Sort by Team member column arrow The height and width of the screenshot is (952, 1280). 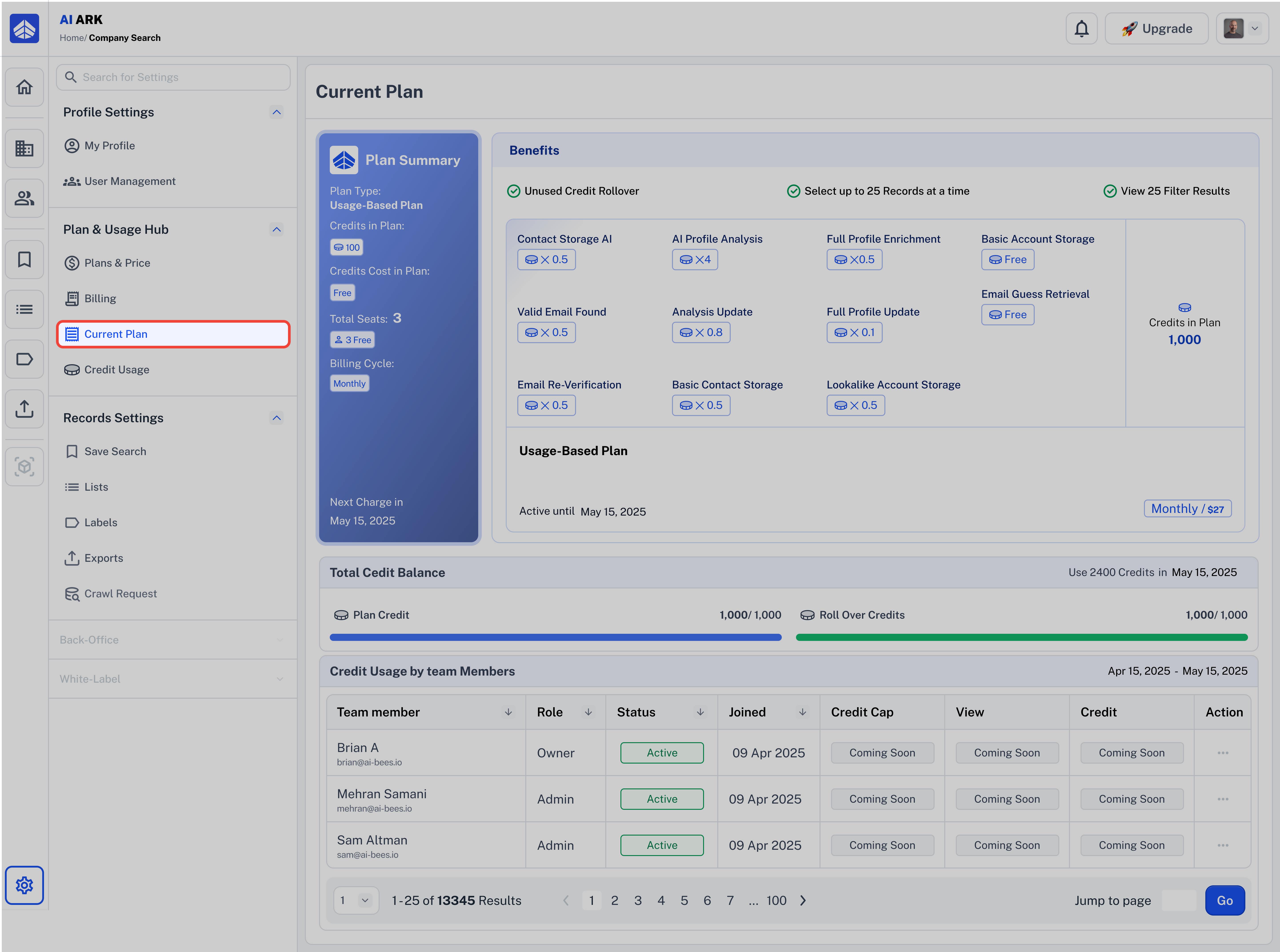pos(508,712)
